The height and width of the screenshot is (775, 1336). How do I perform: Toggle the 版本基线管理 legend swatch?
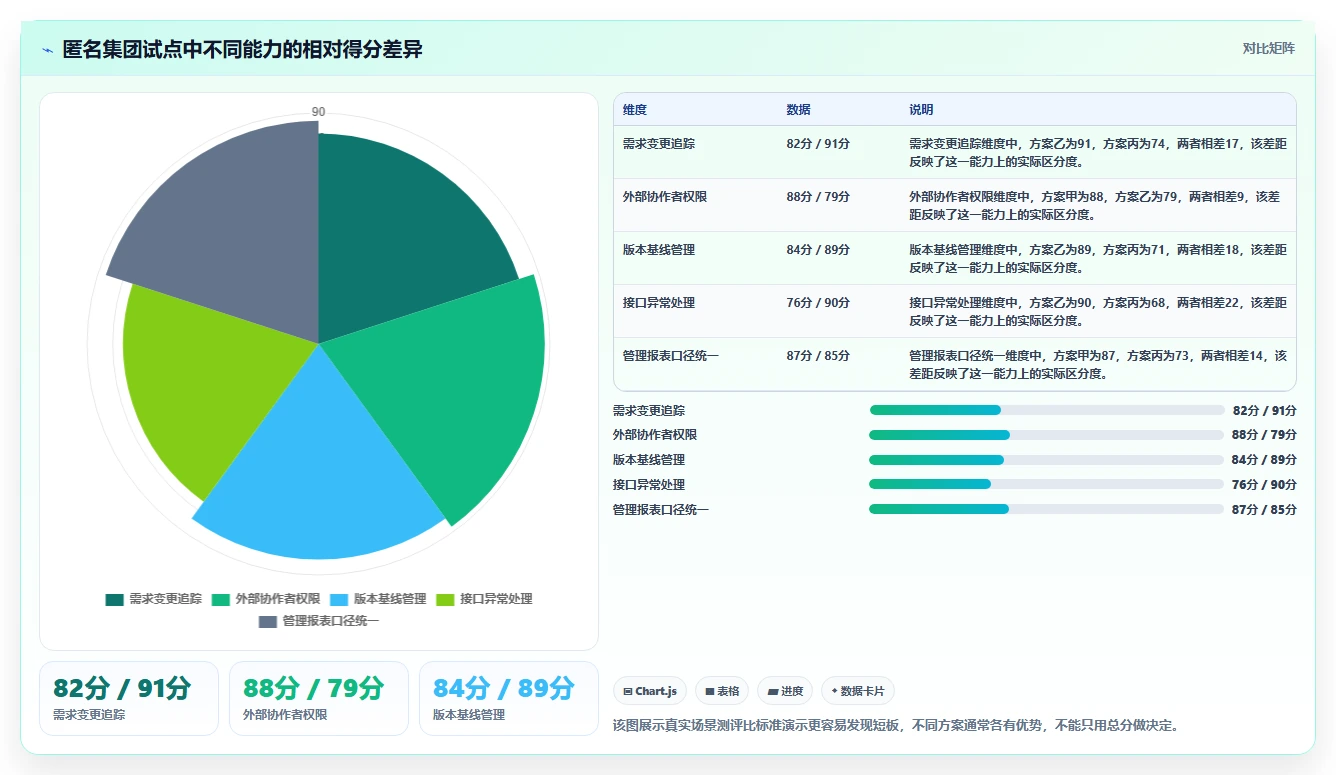339,599
